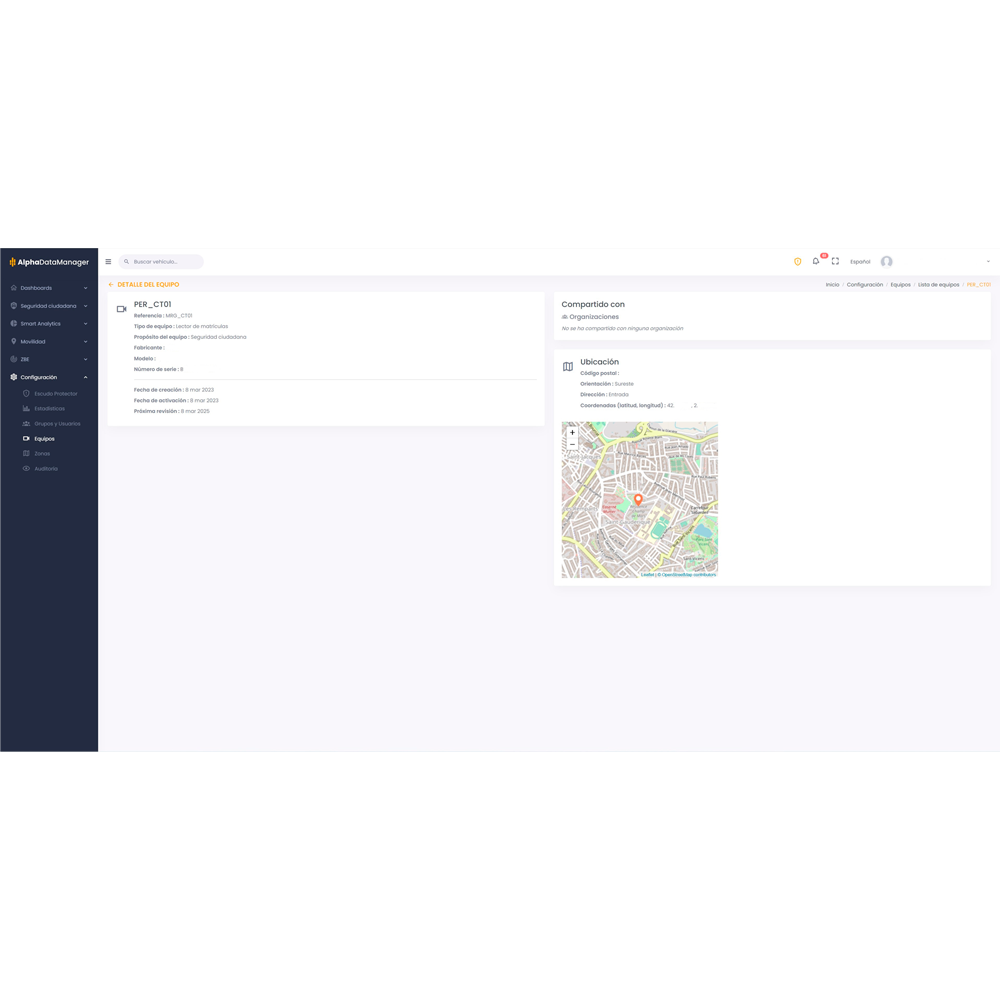Image resolution: width=1000 pixels, height=1000 pixels.
Task: Click the Inicio breadcrumb link
Action: [x=832, y=284]
